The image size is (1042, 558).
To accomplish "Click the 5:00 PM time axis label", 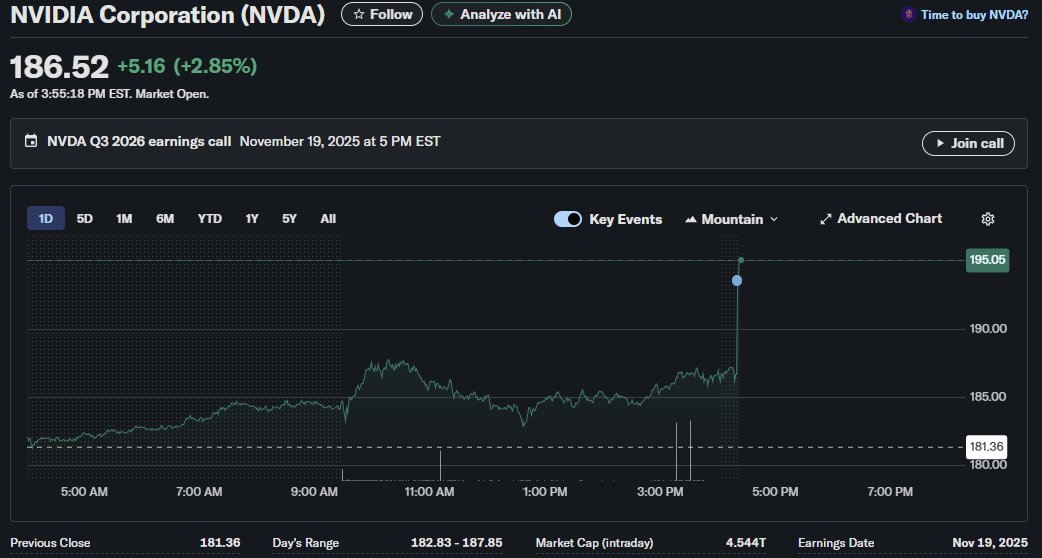I will (x=775, y=492).
